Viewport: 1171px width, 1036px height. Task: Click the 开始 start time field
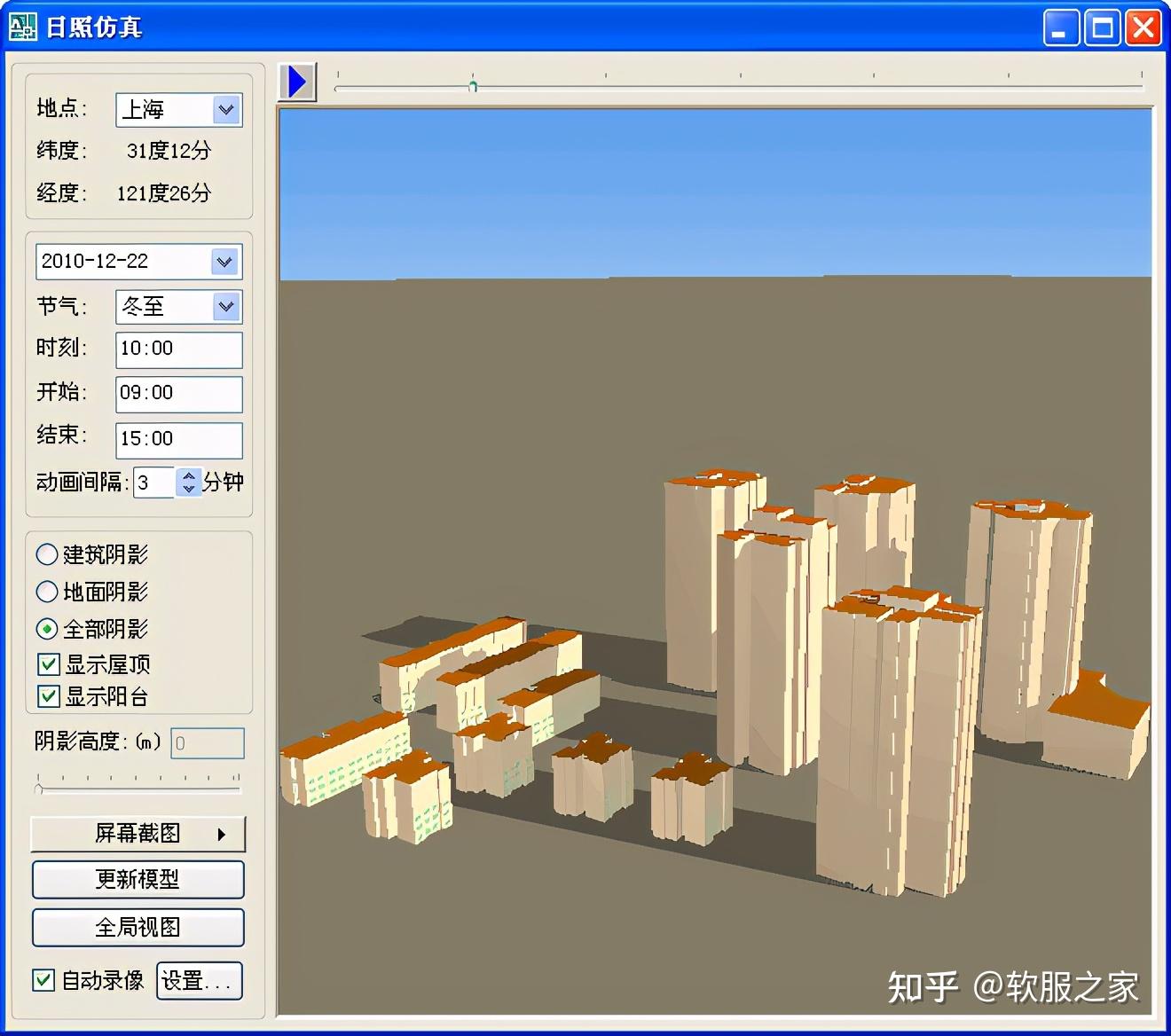coord(178,394)
